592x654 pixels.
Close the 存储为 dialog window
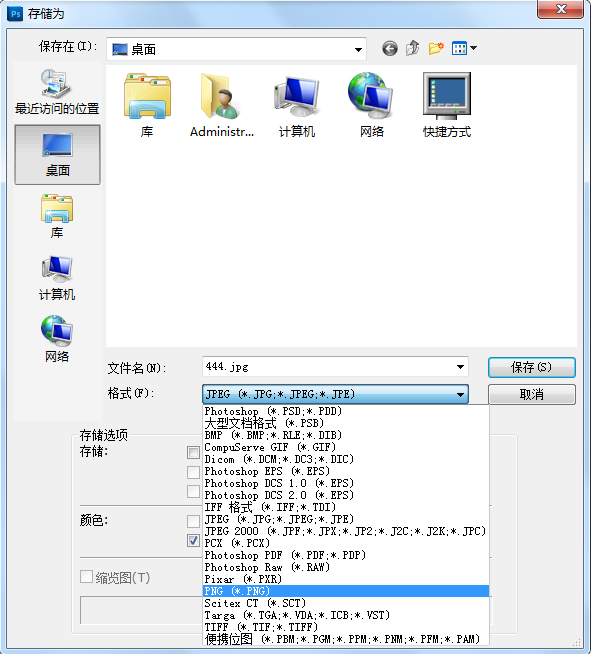[x=561, y=9]
